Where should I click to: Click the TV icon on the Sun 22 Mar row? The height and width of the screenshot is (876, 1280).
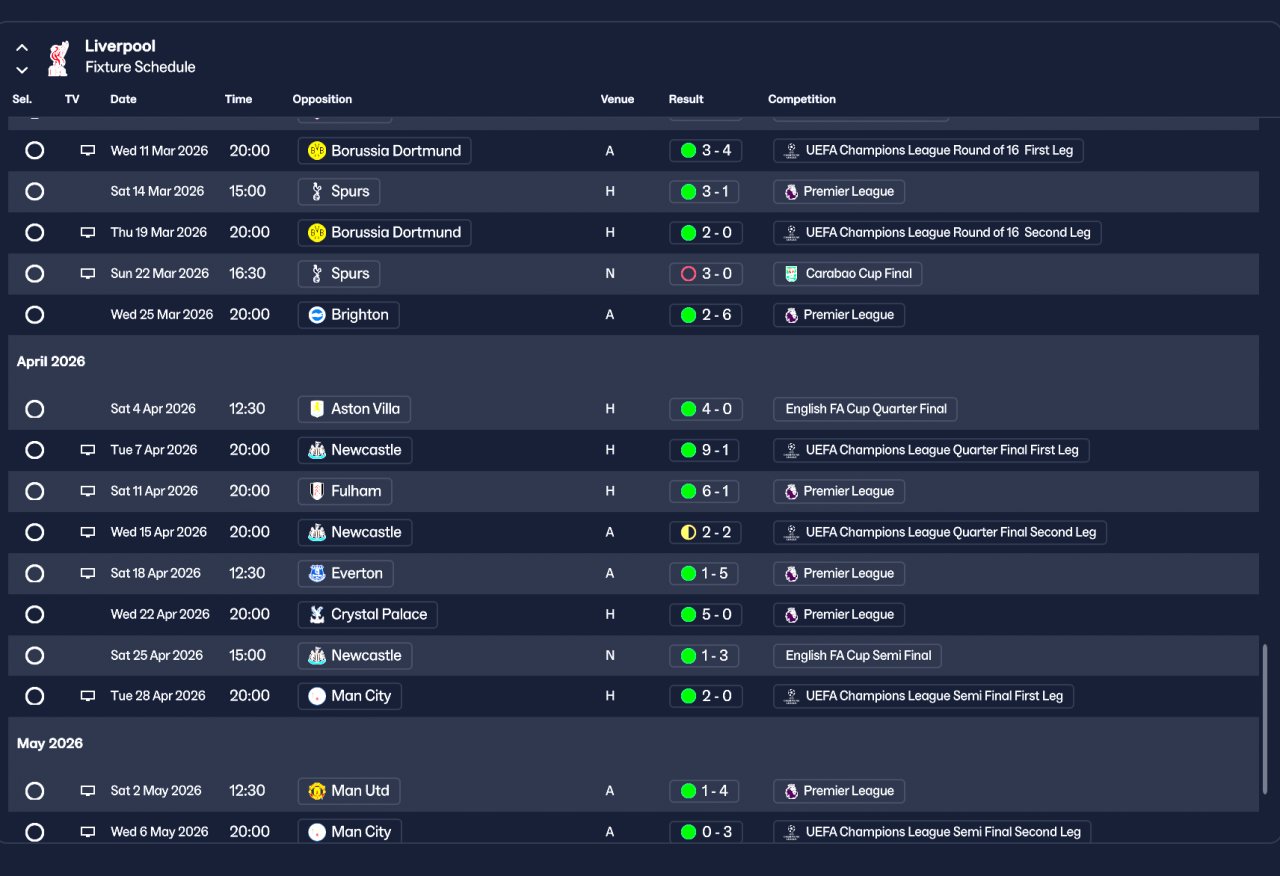pos(88,274)
